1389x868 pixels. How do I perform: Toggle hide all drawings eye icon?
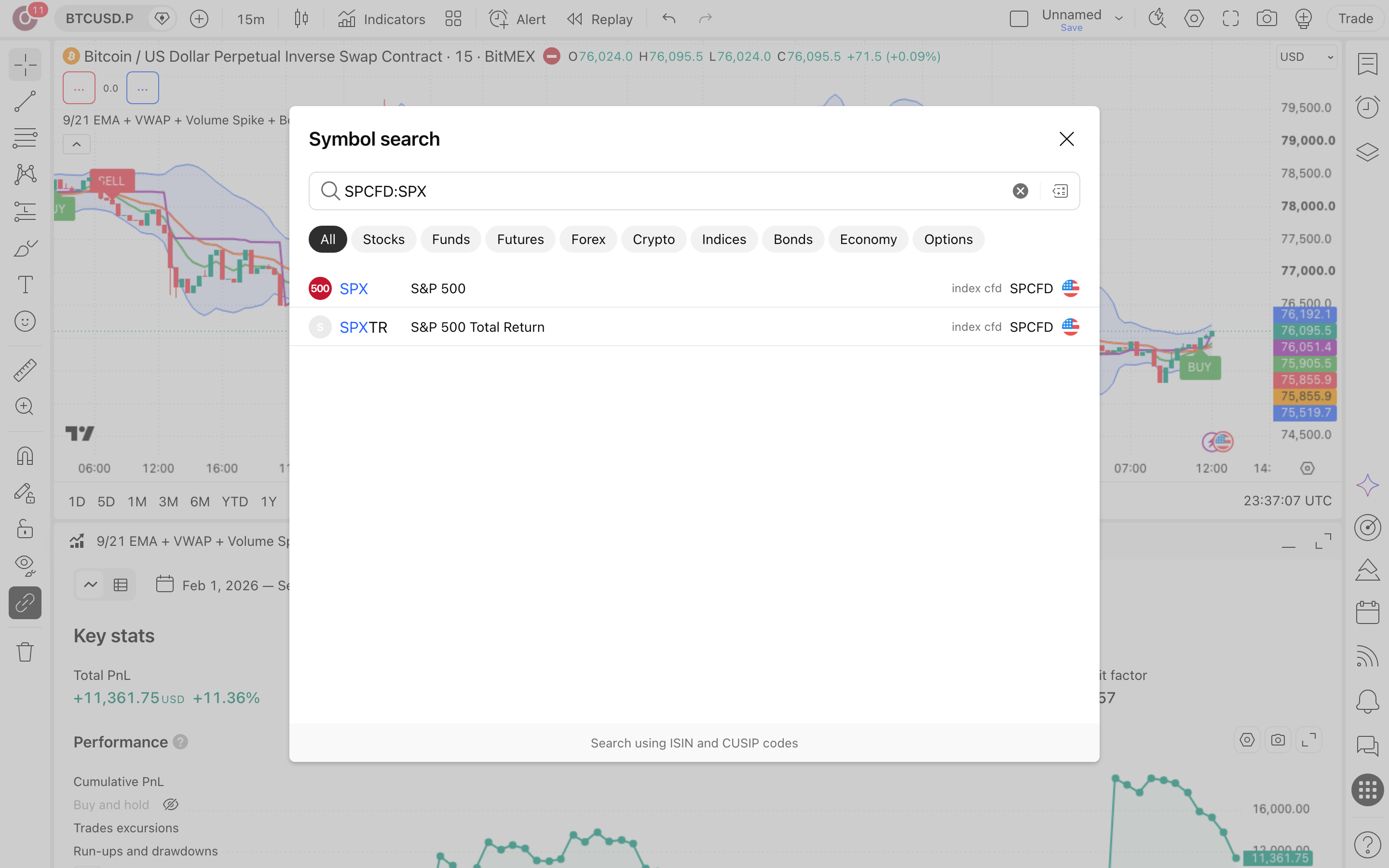click(x=25, y=566)
